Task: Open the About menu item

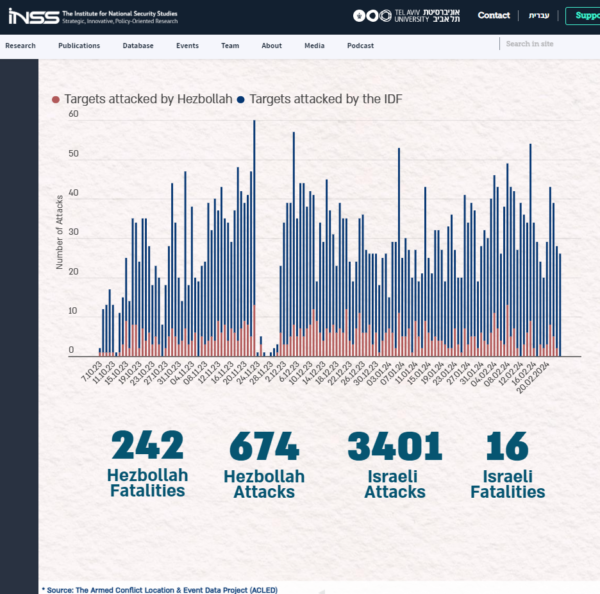Action: click(271, 46)
